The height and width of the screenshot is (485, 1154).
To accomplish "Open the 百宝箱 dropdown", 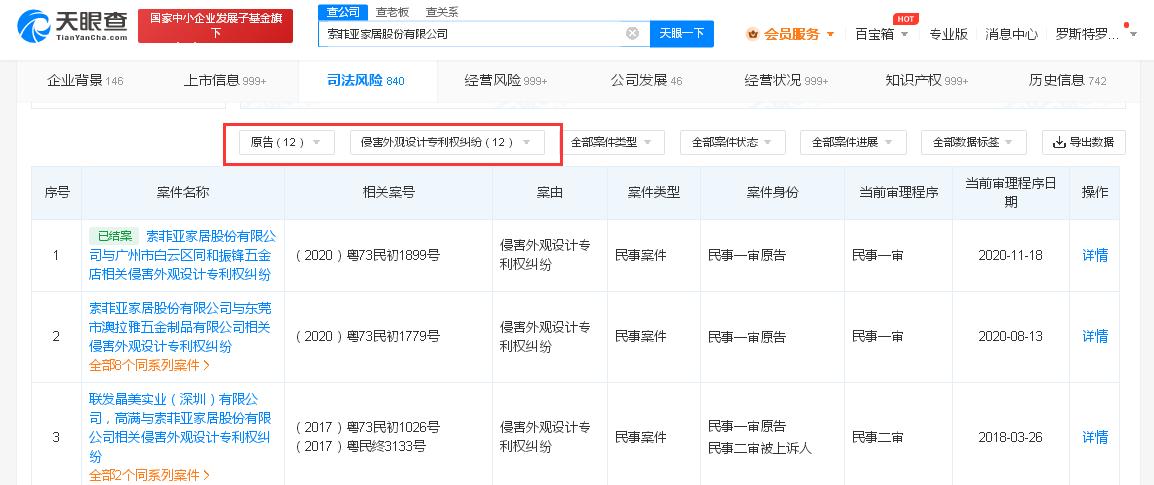I will [882, 34].
